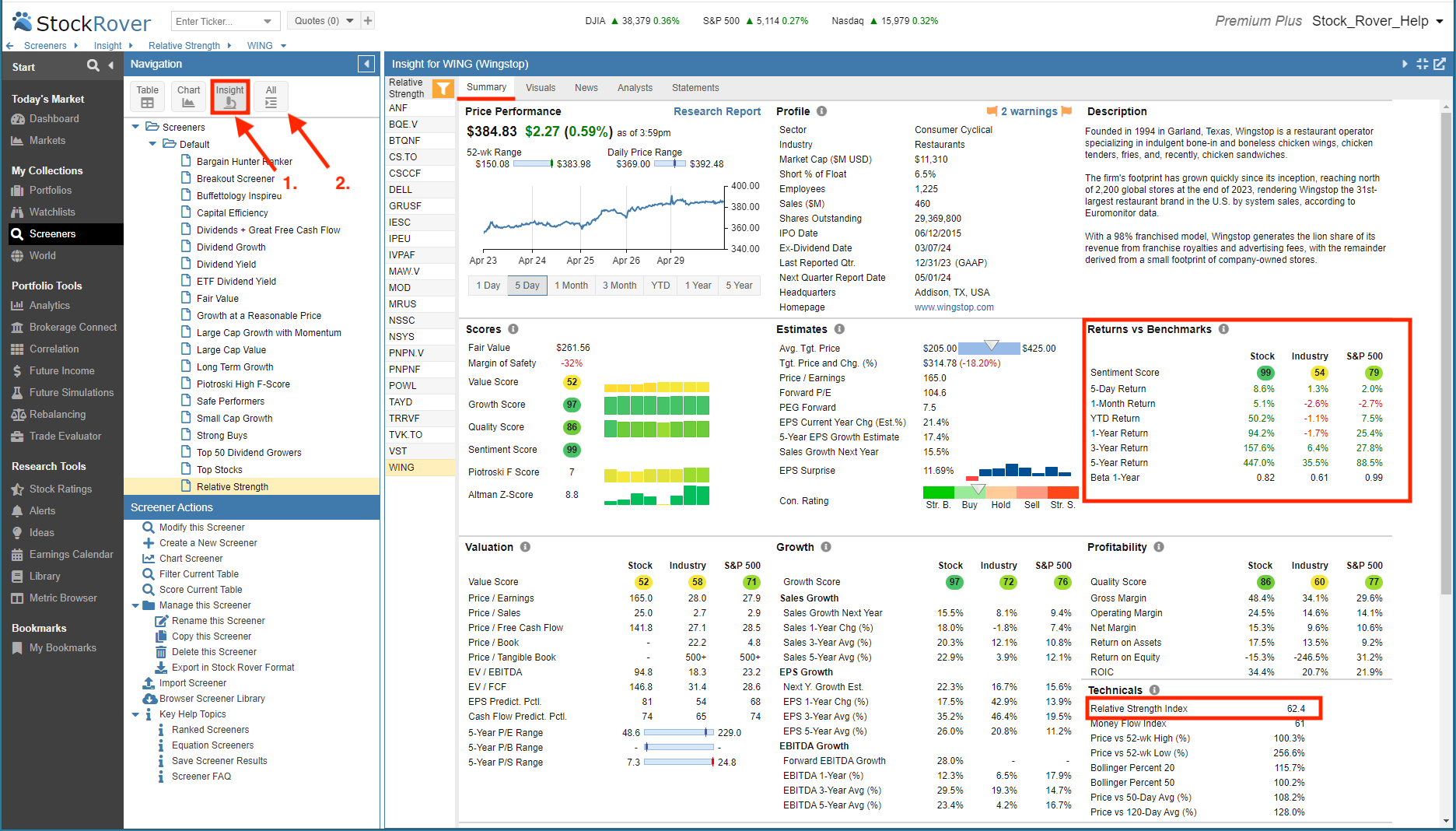This screenshot has width=1456, height=831.
Task: Open the All views button
Action: (x=271, y=96)
